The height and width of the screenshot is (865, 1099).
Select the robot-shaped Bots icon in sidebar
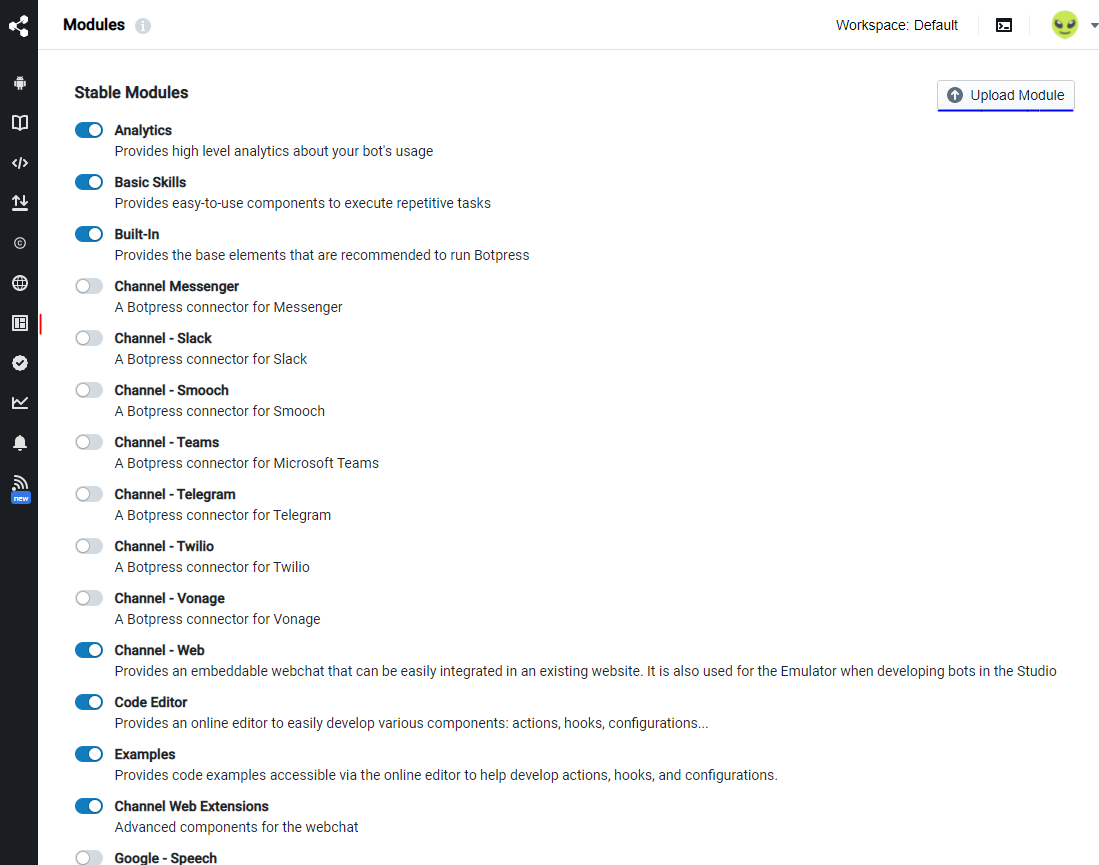point(19,83)
